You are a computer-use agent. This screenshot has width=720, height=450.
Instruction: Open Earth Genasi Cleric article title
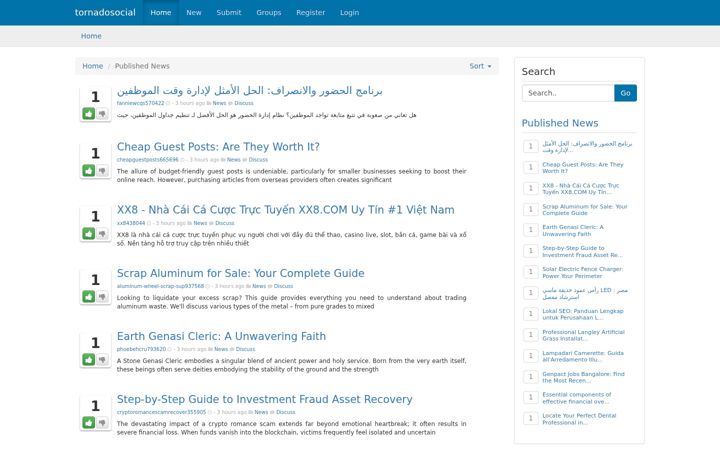coord(221,336)
